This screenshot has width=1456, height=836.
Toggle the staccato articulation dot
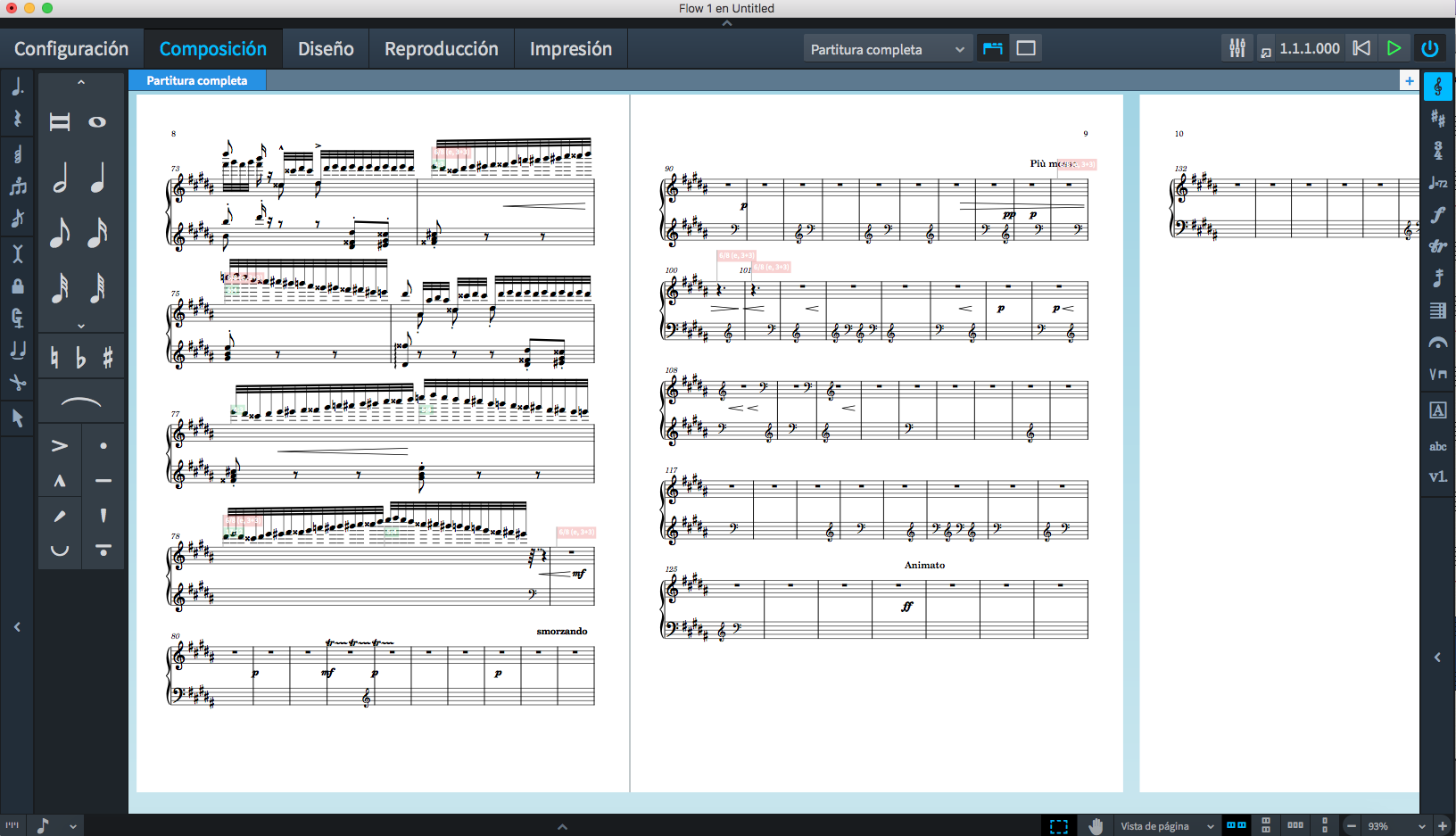click(x=103, y=444)
